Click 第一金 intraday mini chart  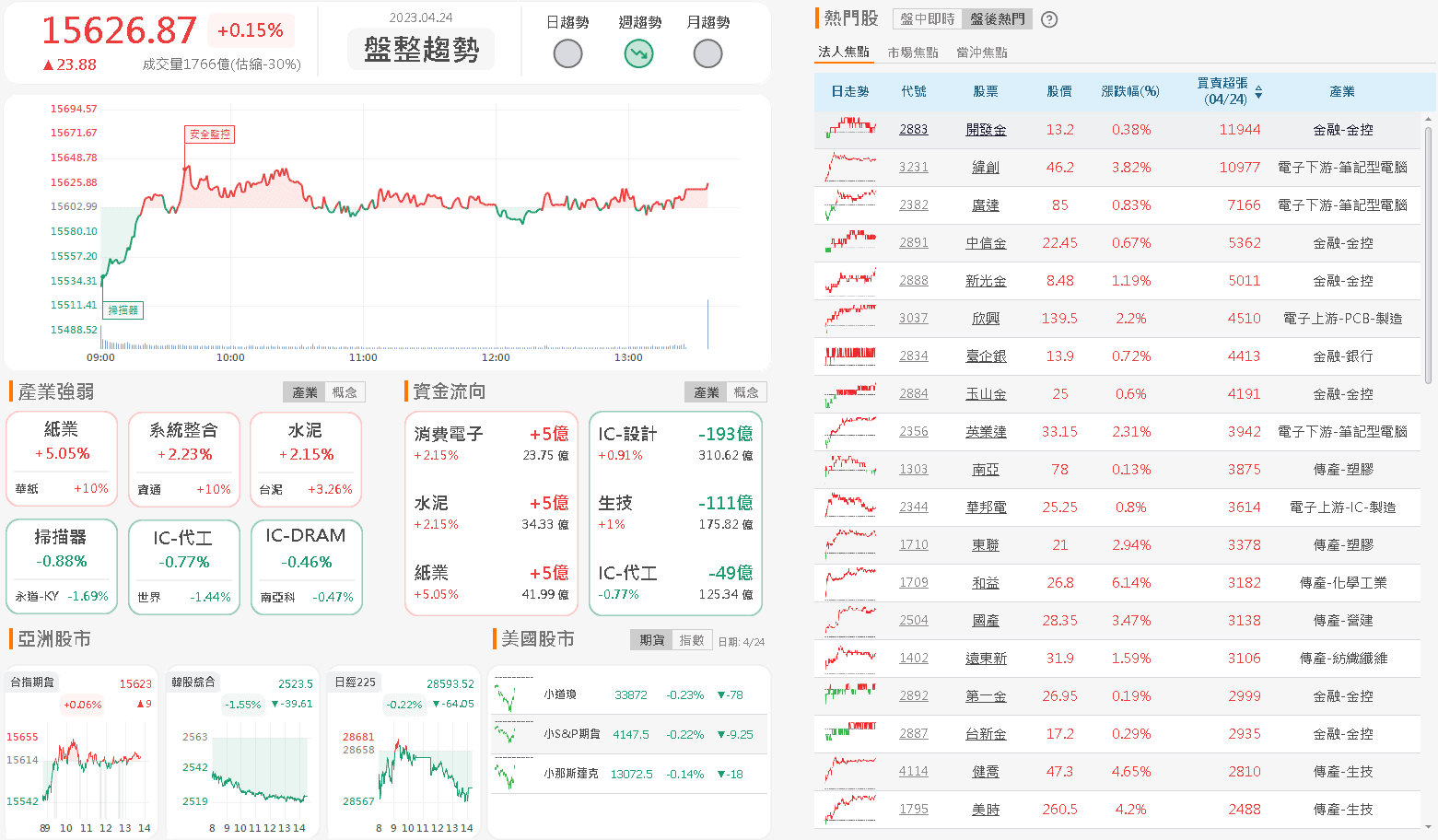pyautogui.click(x=851, y=695)
